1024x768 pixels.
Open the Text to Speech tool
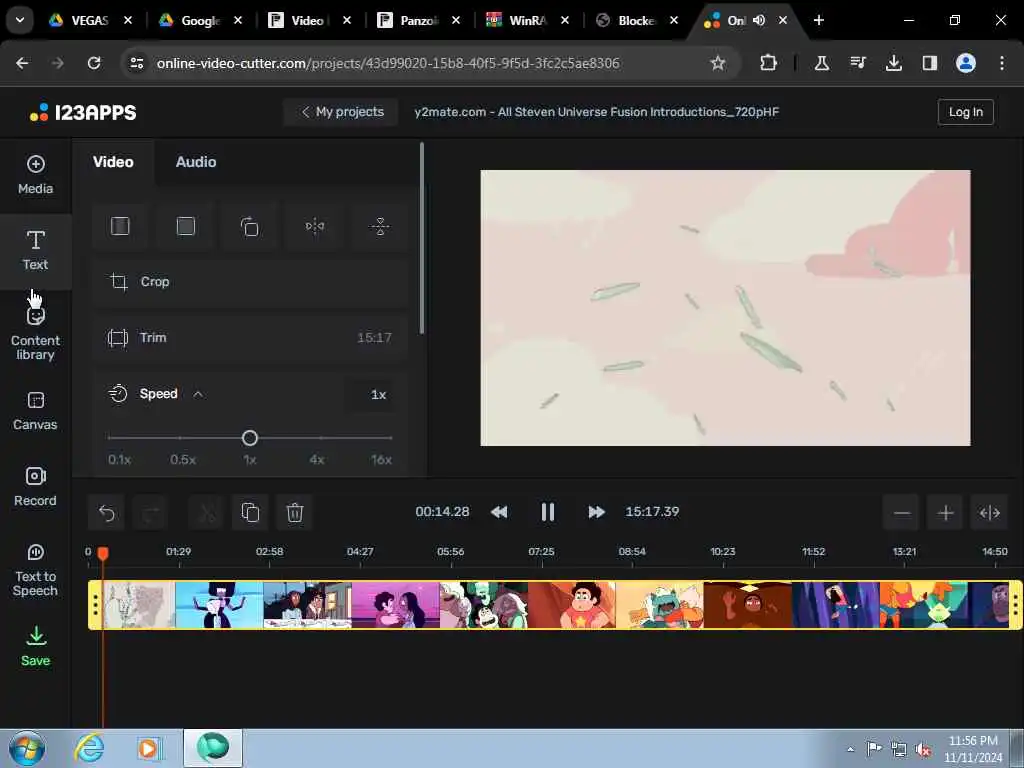click(35, 570)
